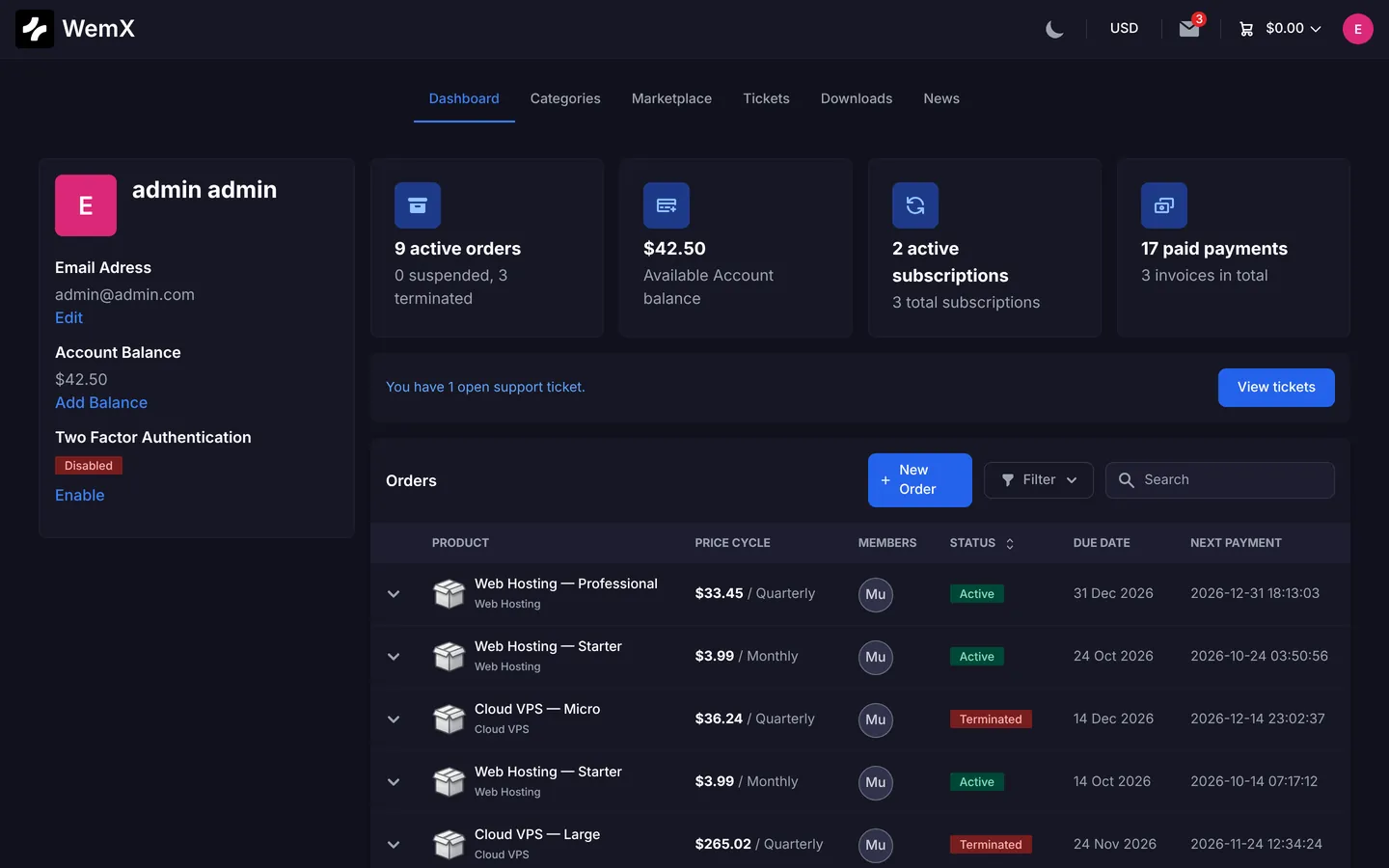The height and width of the screenshot is (868, 1389).
Task: Click the Terminated badge in Cloud VPS — Micro row
Action: coord(991,719)
